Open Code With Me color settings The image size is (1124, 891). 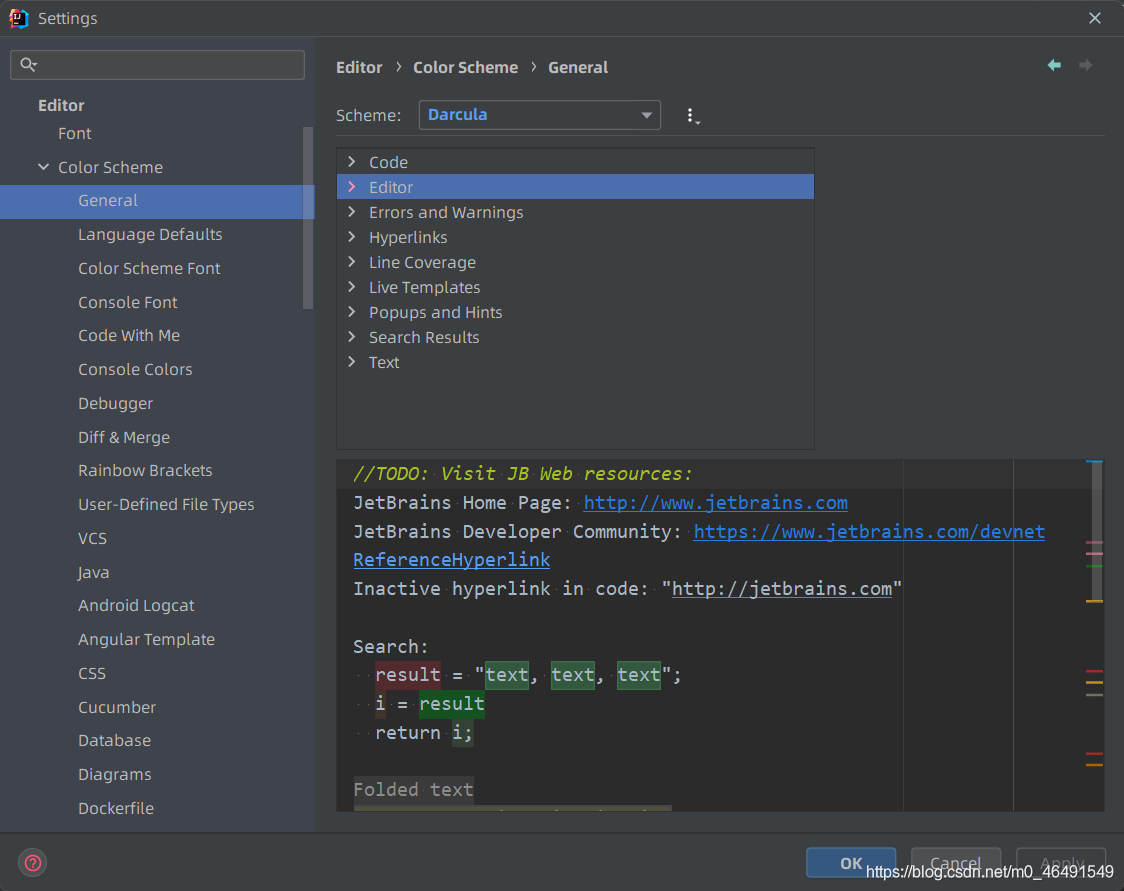click(129, 335)
